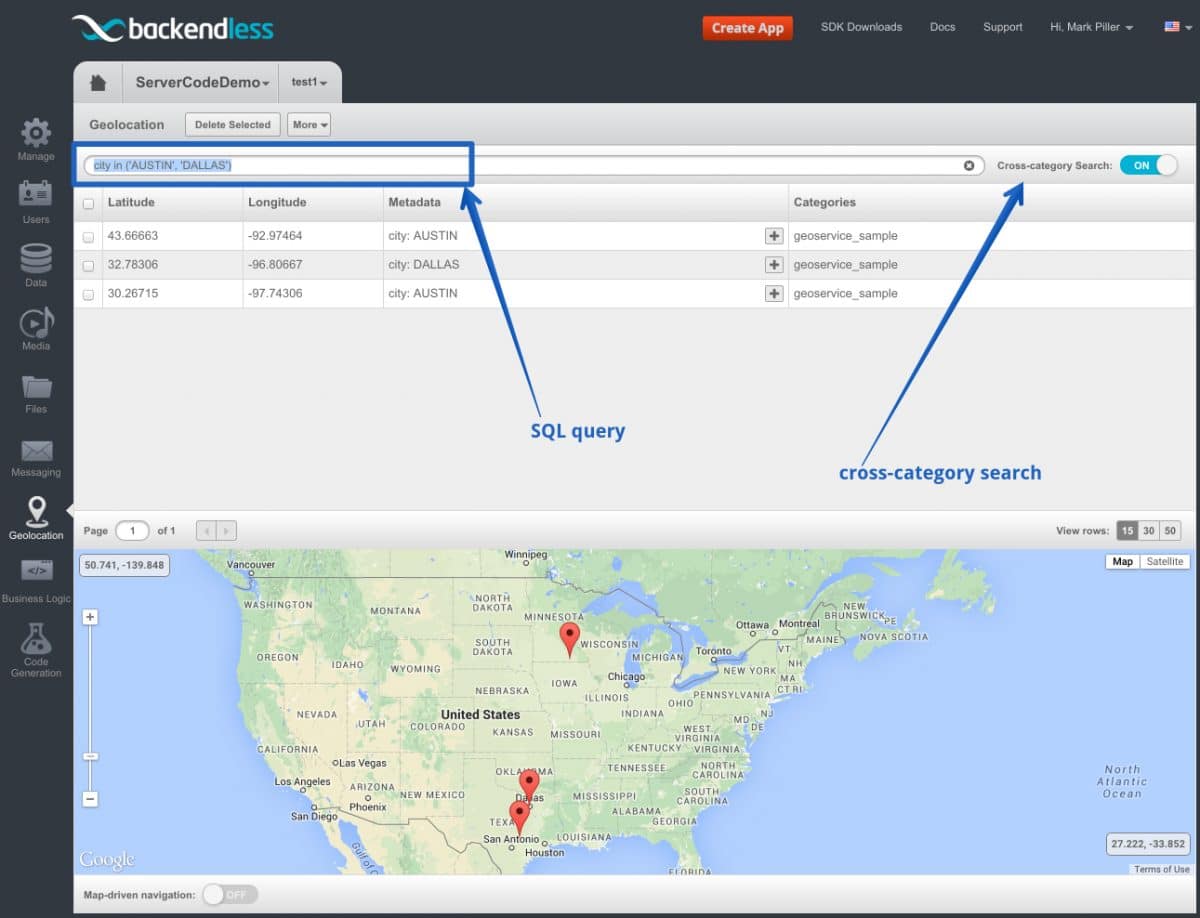Viewport: 1200px width, 918px height.
Task: Click the map zoom slider handle
Action: click(x=90, y=757)
